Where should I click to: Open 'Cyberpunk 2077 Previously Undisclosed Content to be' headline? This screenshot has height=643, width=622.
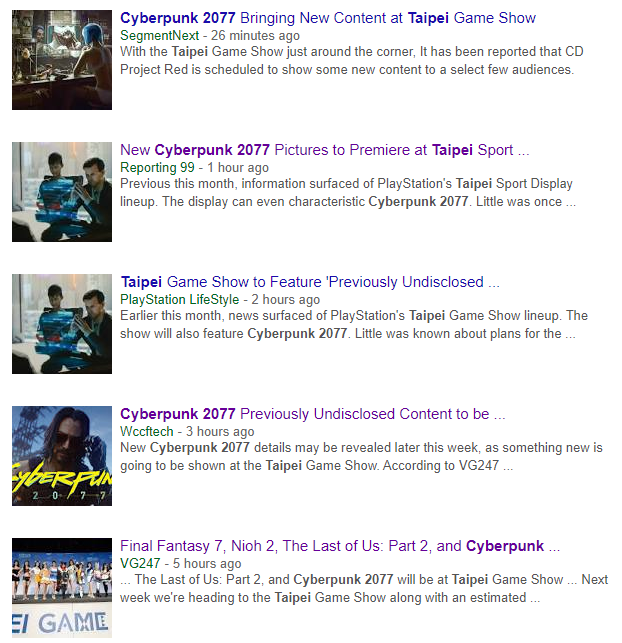point(312,414)
